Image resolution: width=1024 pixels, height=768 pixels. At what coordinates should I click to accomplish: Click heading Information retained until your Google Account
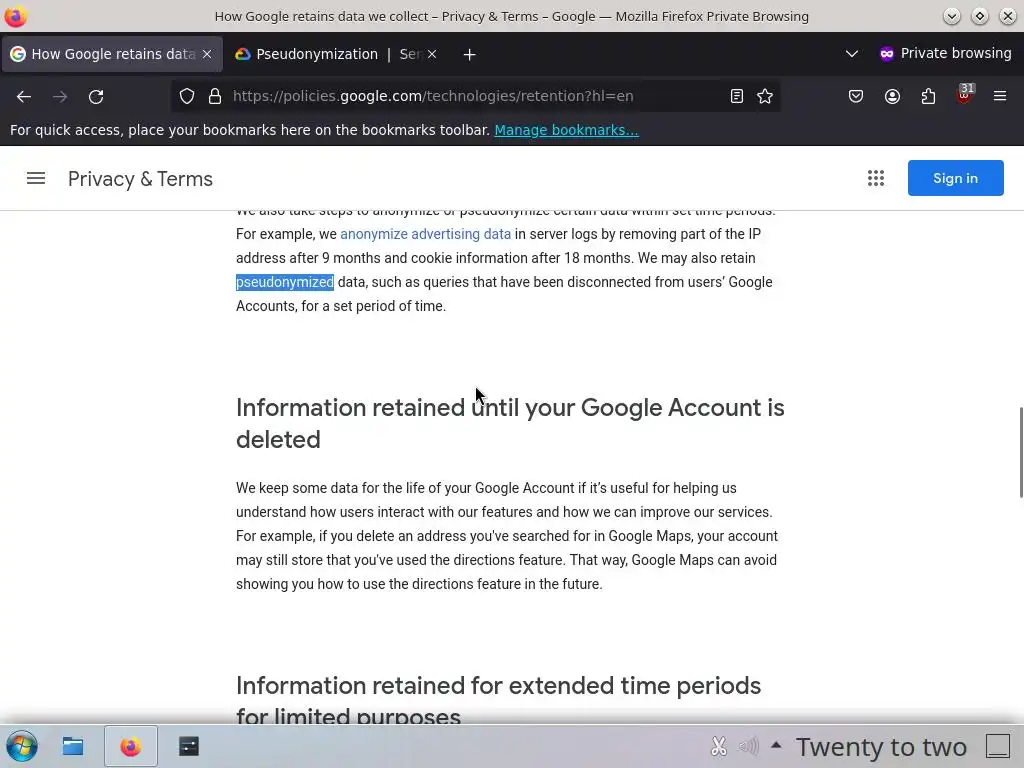(510, 423)
